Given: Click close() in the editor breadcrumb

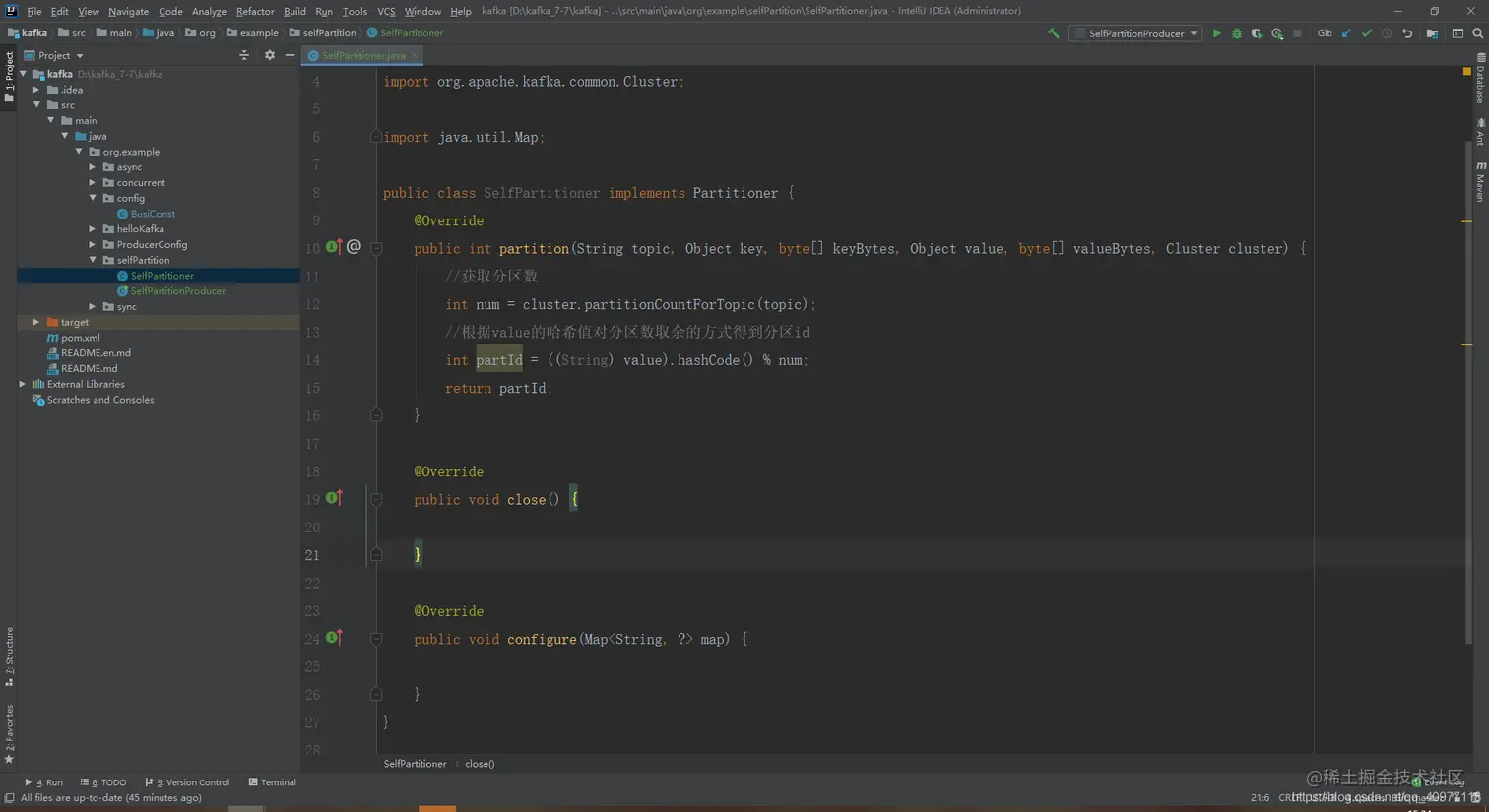Looking at the screenshot, I should [x=480, y=764].
